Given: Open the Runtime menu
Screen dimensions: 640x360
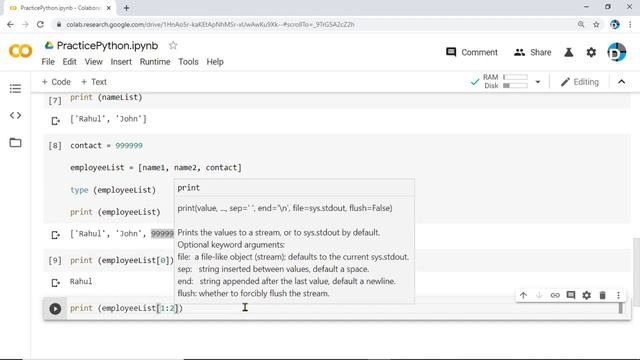Looking at the screenshot, I should click(x=155, y=62).
